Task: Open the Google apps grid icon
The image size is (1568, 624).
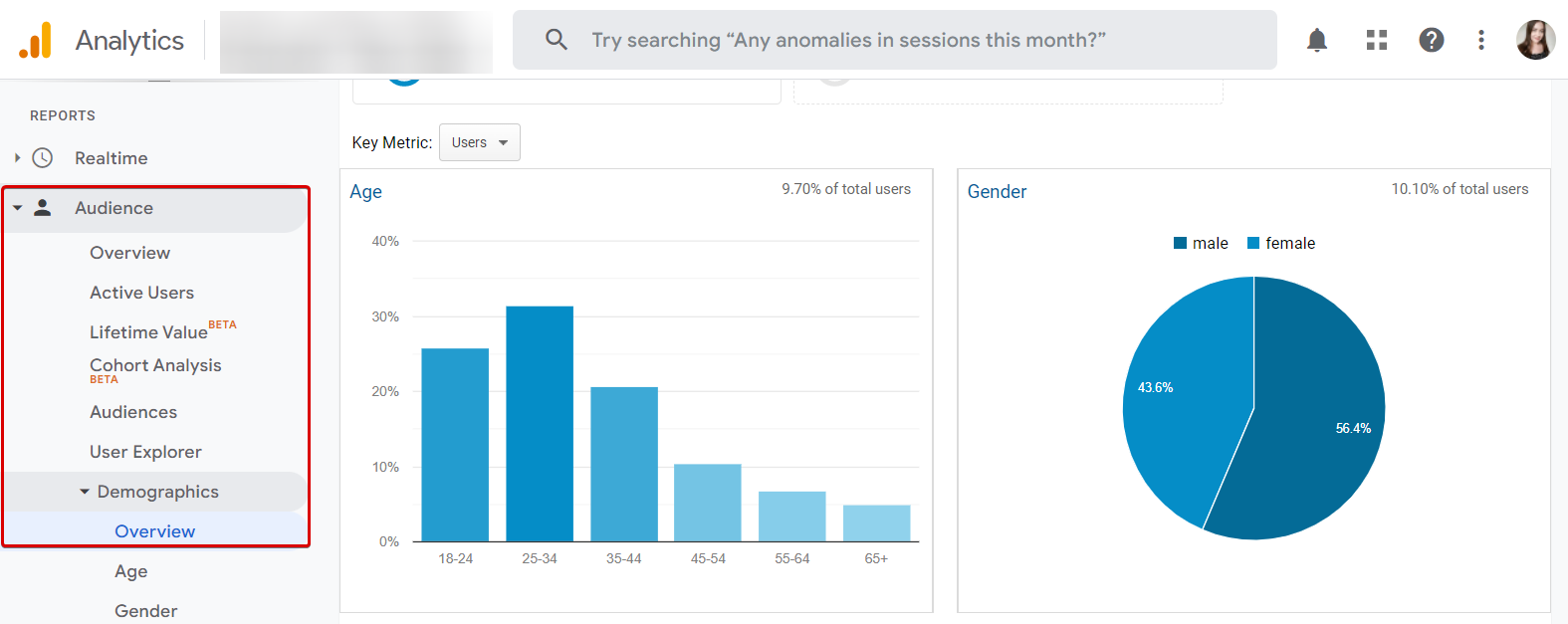Action: (1377, 39)
